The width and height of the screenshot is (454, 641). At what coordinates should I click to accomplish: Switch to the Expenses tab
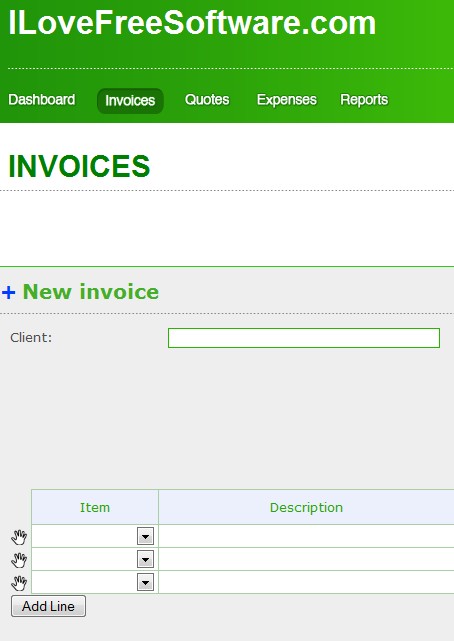(x=286, y=100)
